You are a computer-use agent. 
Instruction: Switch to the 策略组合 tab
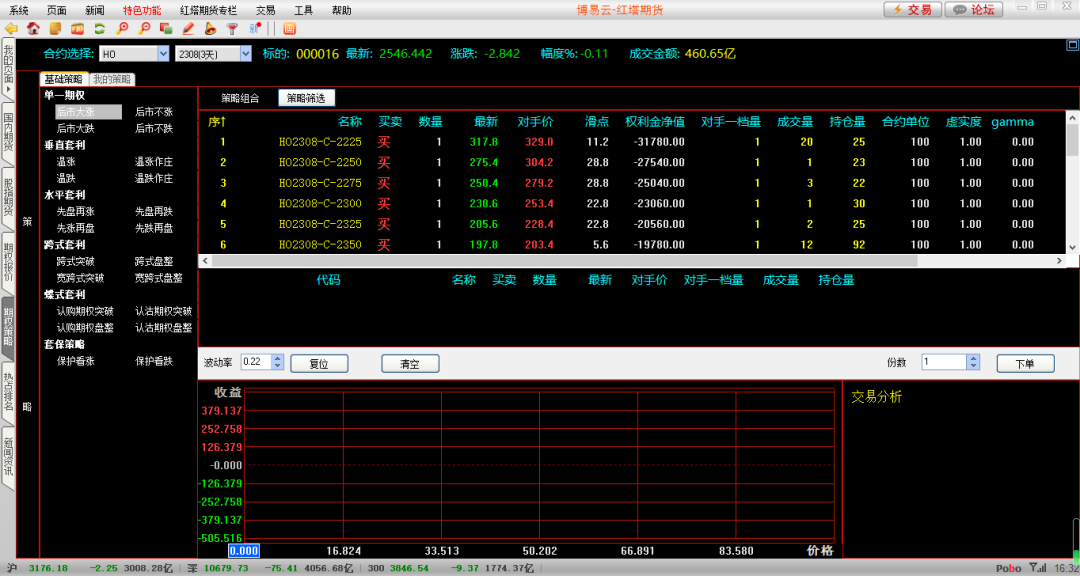tap(240, 98)
